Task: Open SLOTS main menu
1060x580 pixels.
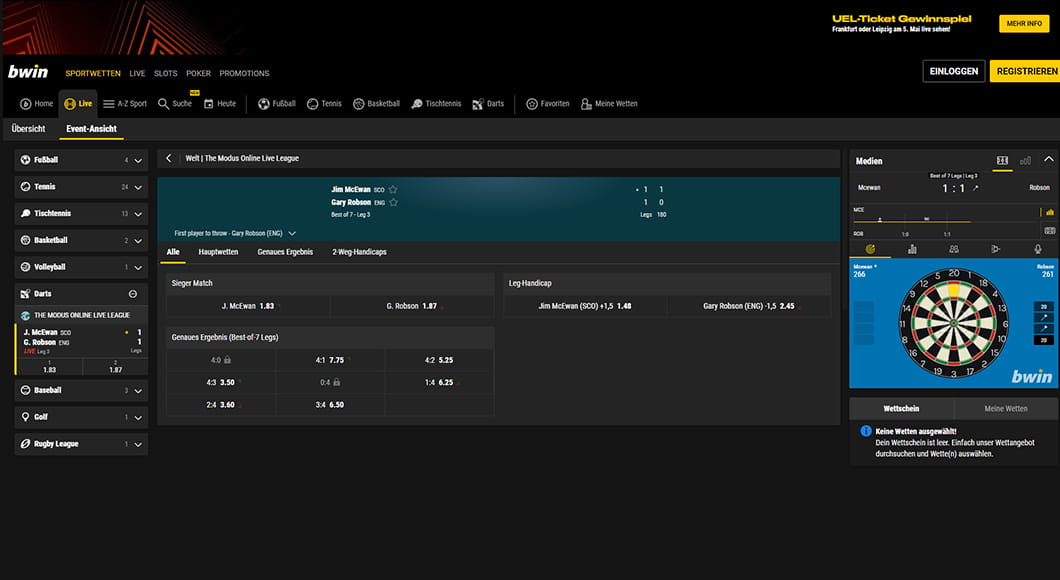Action: [166, 73]
